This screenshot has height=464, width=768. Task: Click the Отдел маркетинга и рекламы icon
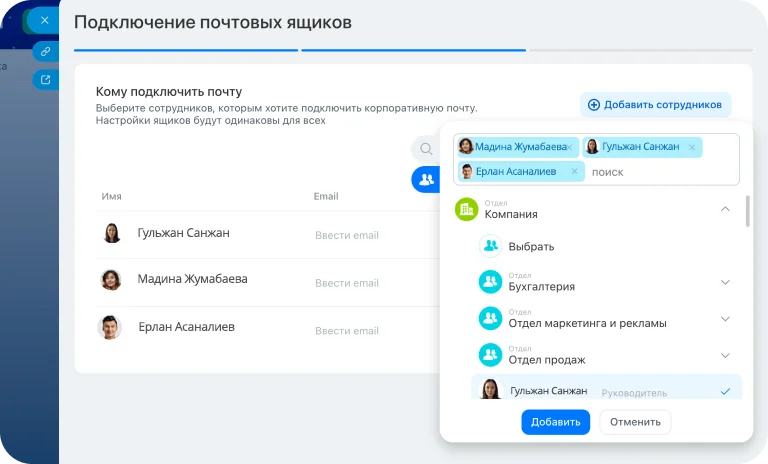(x=490, y=318)
